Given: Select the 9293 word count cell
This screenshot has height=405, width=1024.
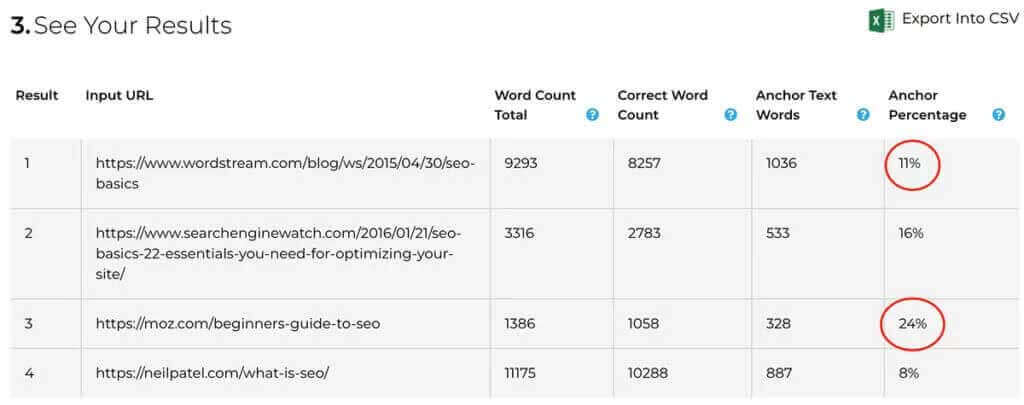Looking at the screenshot, I should click(520, 163).
